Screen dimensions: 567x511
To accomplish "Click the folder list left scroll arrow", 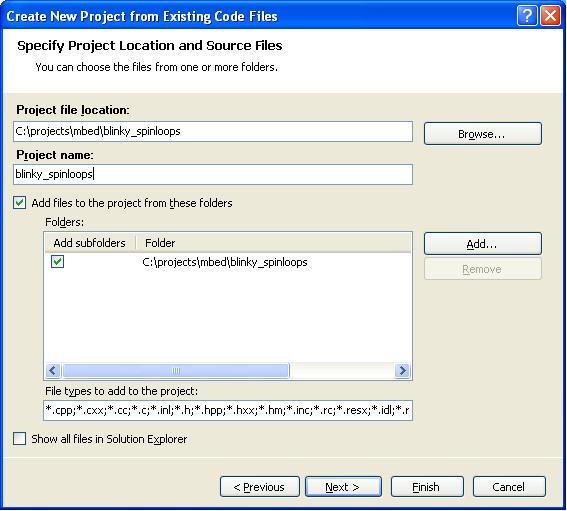I will [53, 370].
